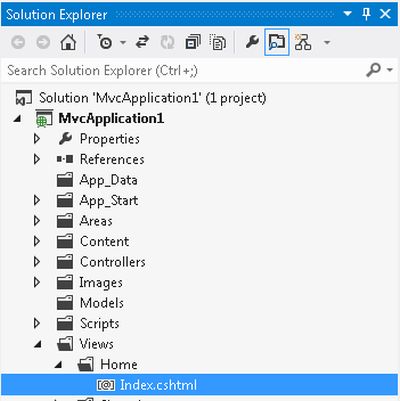Select the Models folder
Image resolution: width=400 pixels, height=401 pixels.
(x=102, y=303)
